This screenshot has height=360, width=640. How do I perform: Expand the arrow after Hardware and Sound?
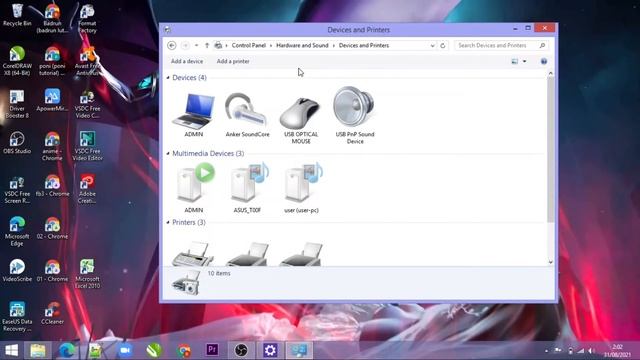point(334,46)
